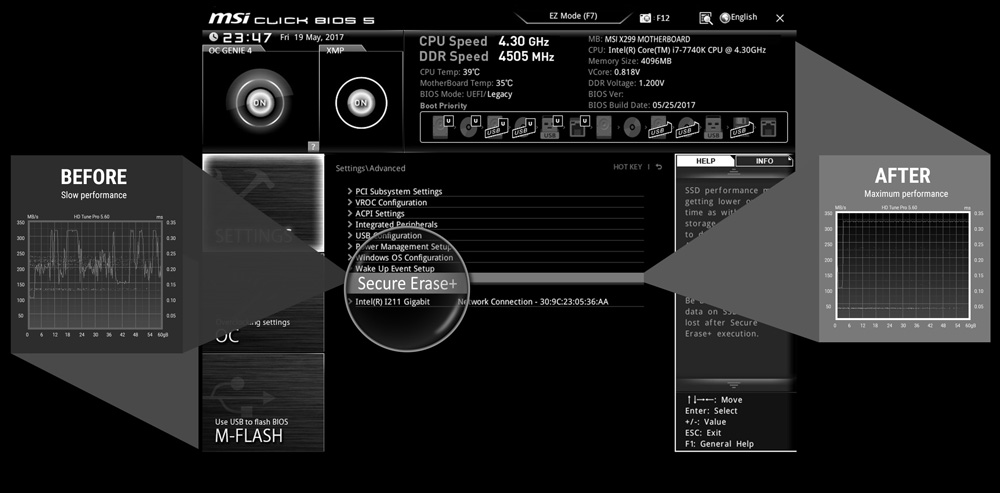Screen dimensions: 1000x493
Task: Switch to the HELP tab
Action: coord(705,161)
